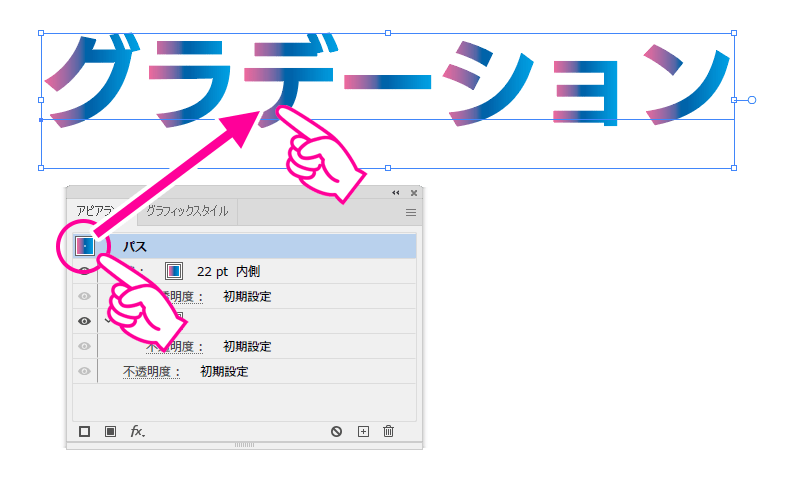This screenshot has height=477, width=802.
Task: Toggle visibility eye of stroke opacity row
Action: tap(84, 296)
